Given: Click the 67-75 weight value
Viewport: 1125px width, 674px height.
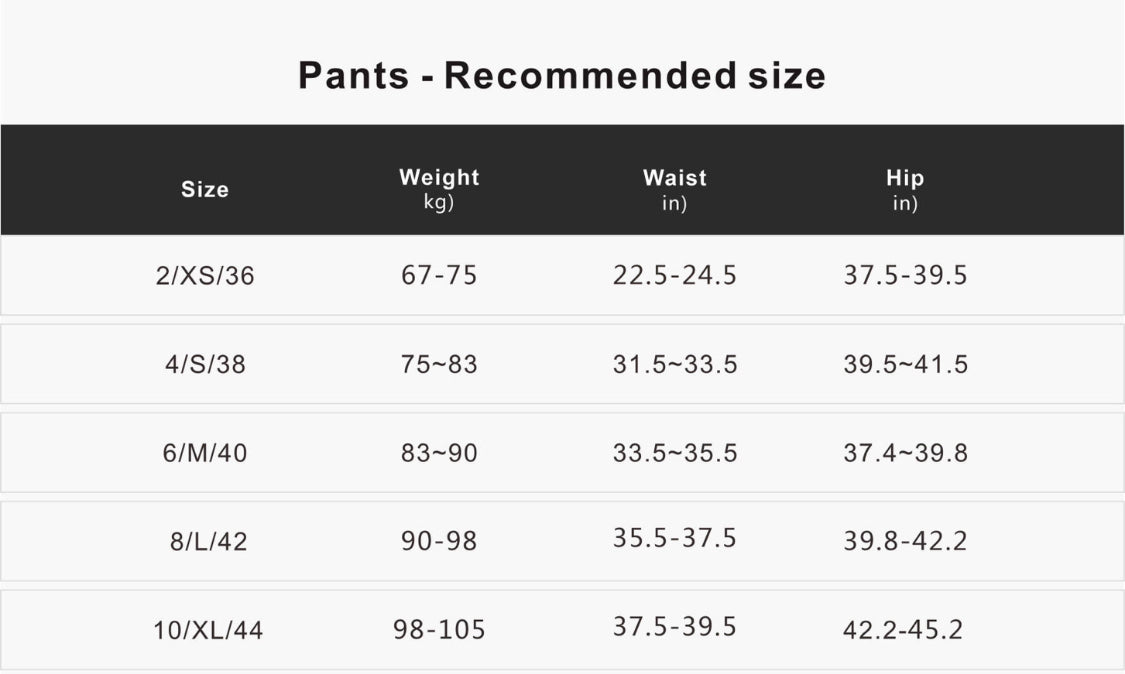Looking at the screenshot, I should 439,275.
